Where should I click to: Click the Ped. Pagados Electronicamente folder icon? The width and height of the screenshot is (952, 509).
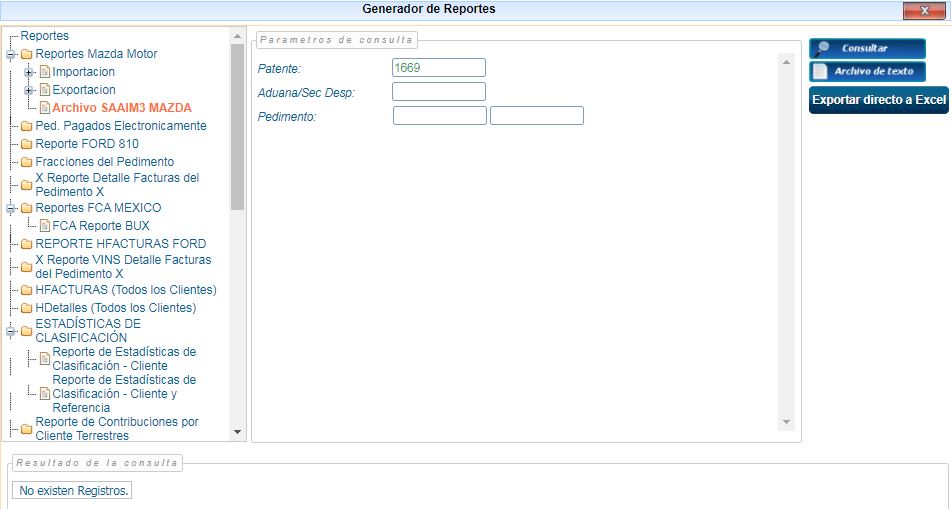pos(26,126)
